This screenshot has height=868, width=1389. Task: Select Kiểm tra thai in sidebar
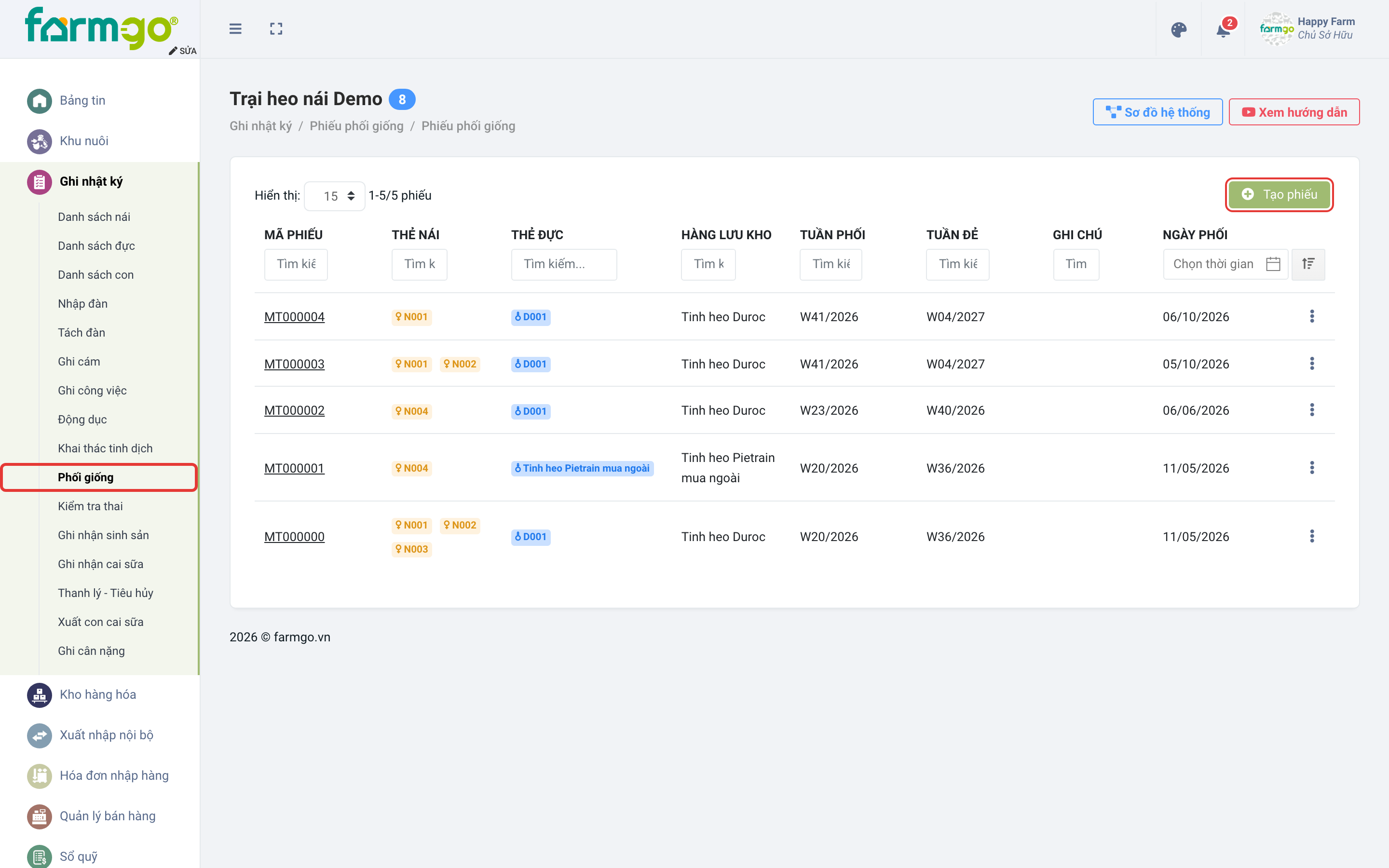(90, 506)
